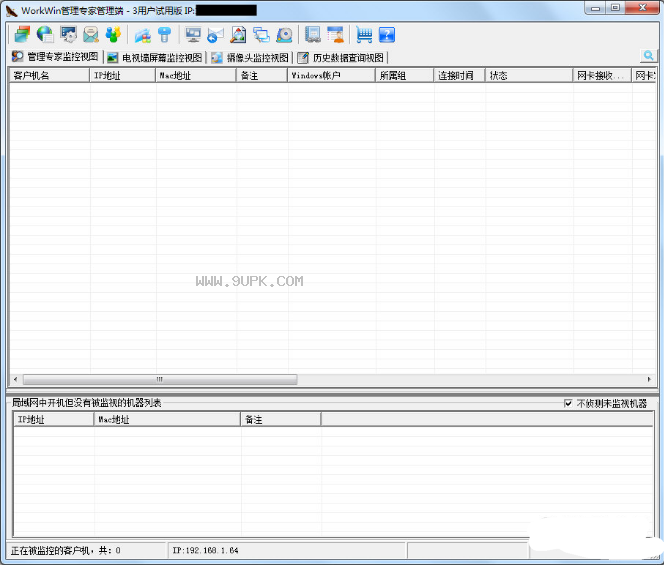This screenshot has width=664, height=568.
Task: Sort by the 客户机名 column header
Action: point(50,75)
